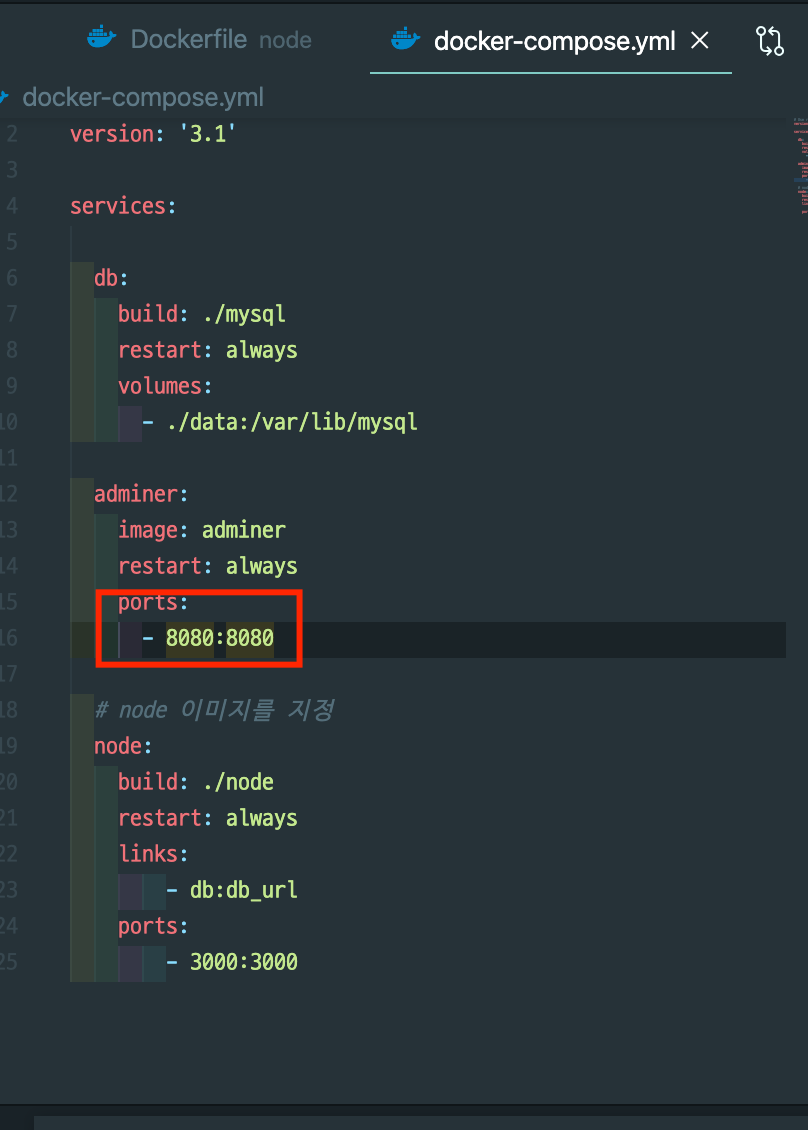Close the docker-compose.yml tab
The image size is (808, 1130).
pos(700,40)
